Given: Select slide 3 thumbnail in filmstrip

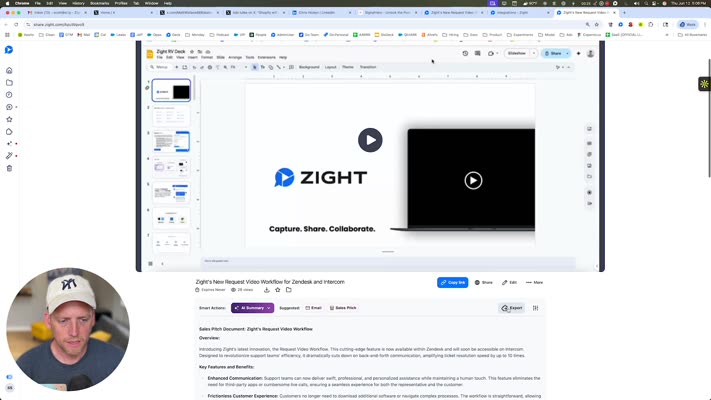Looking at the screenshot, I should pyautogui.click(x=171, y=141).
